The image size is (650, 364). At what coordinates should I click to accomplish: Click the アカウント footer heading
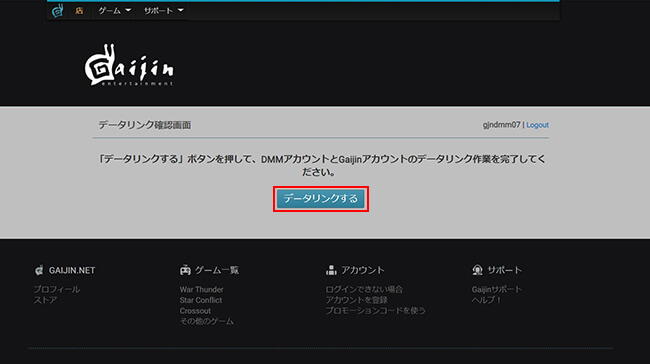363,270
